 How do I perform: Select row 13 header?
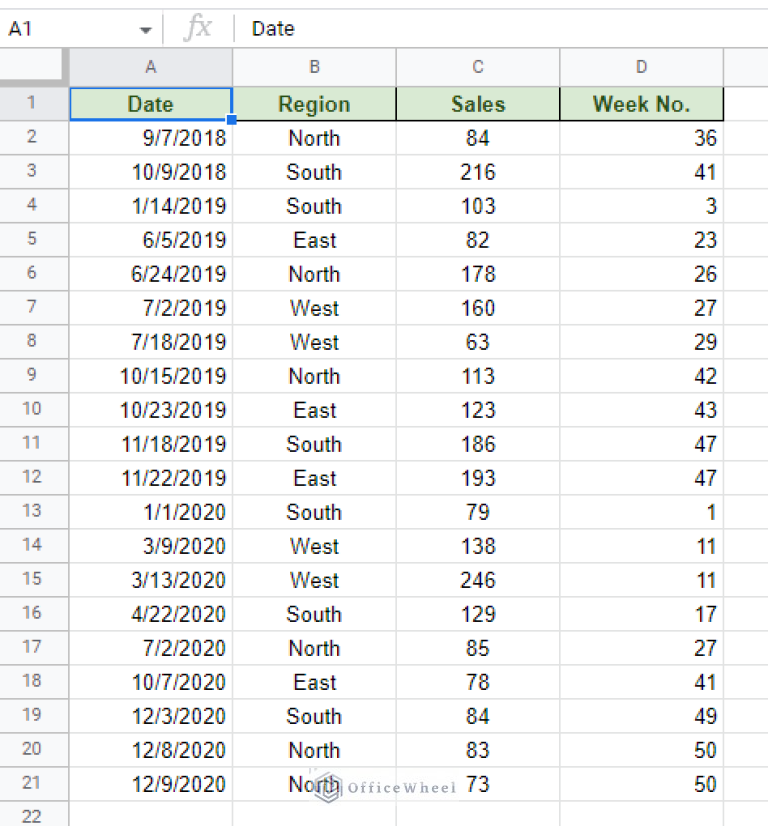(x=33, y=512)
